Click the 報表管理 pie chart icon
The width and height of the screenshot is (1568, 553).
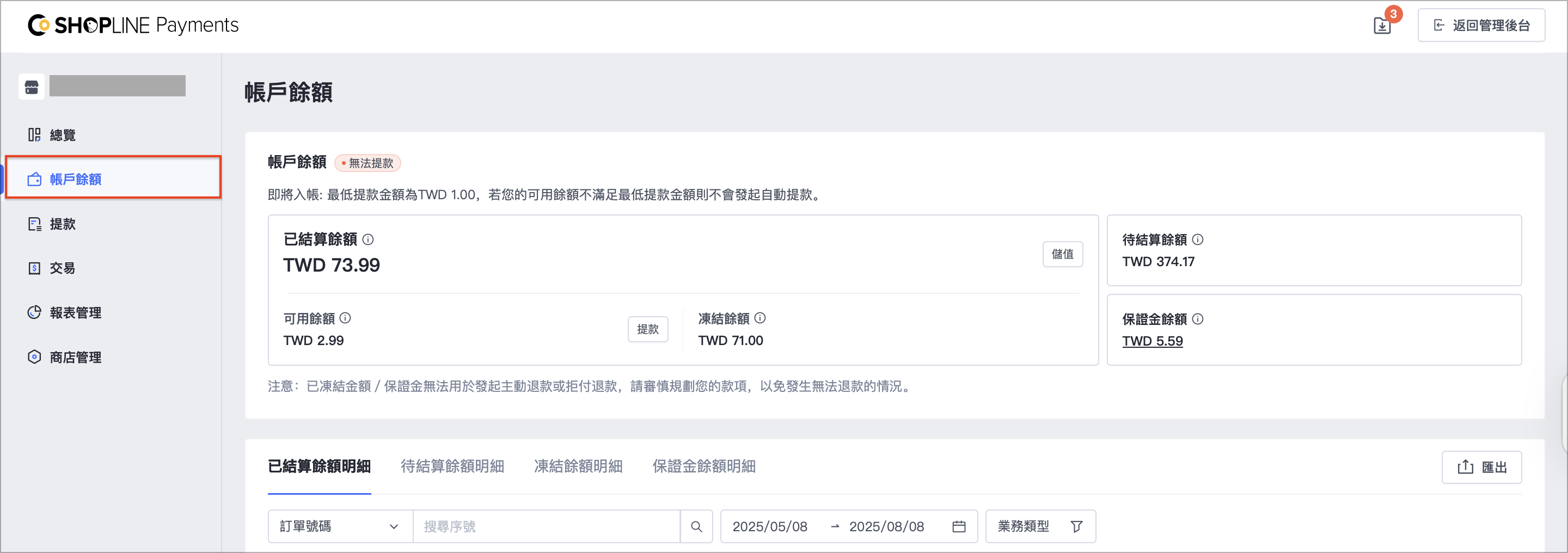click(x=34, y=313)
